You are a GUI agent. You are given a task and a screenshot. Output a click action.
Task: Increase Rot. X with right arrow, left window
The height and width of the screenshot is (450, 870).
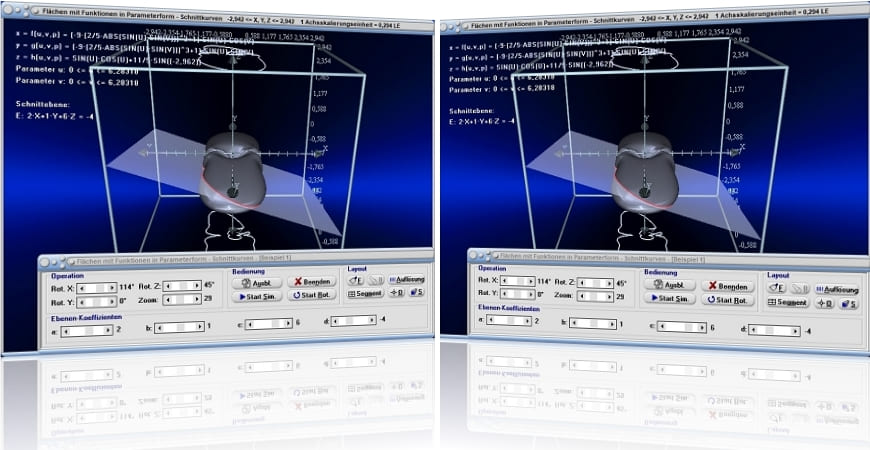(x=112, y=288)
